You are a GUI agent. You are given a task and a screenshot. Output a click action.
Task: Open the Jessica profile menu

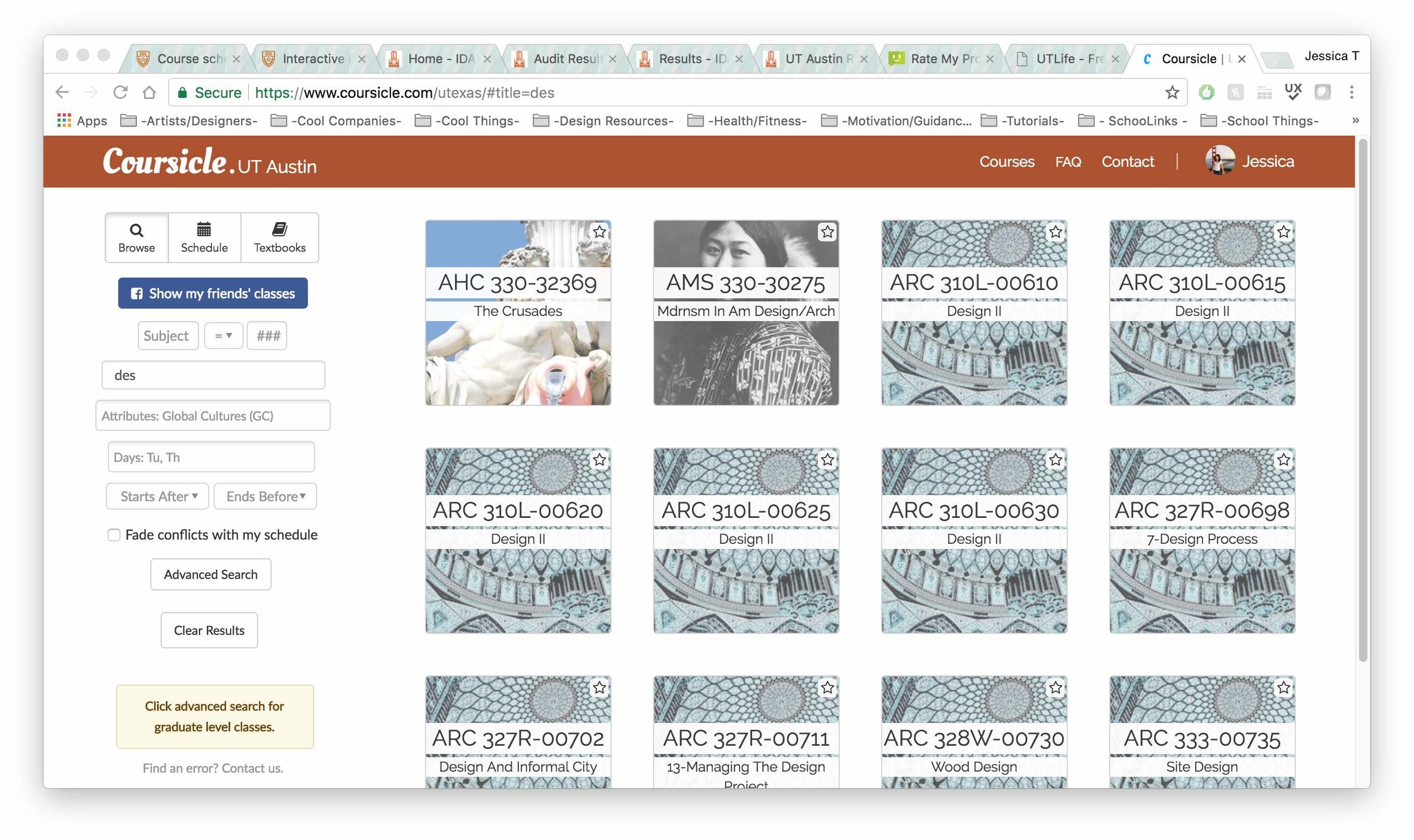[1249, 161]
